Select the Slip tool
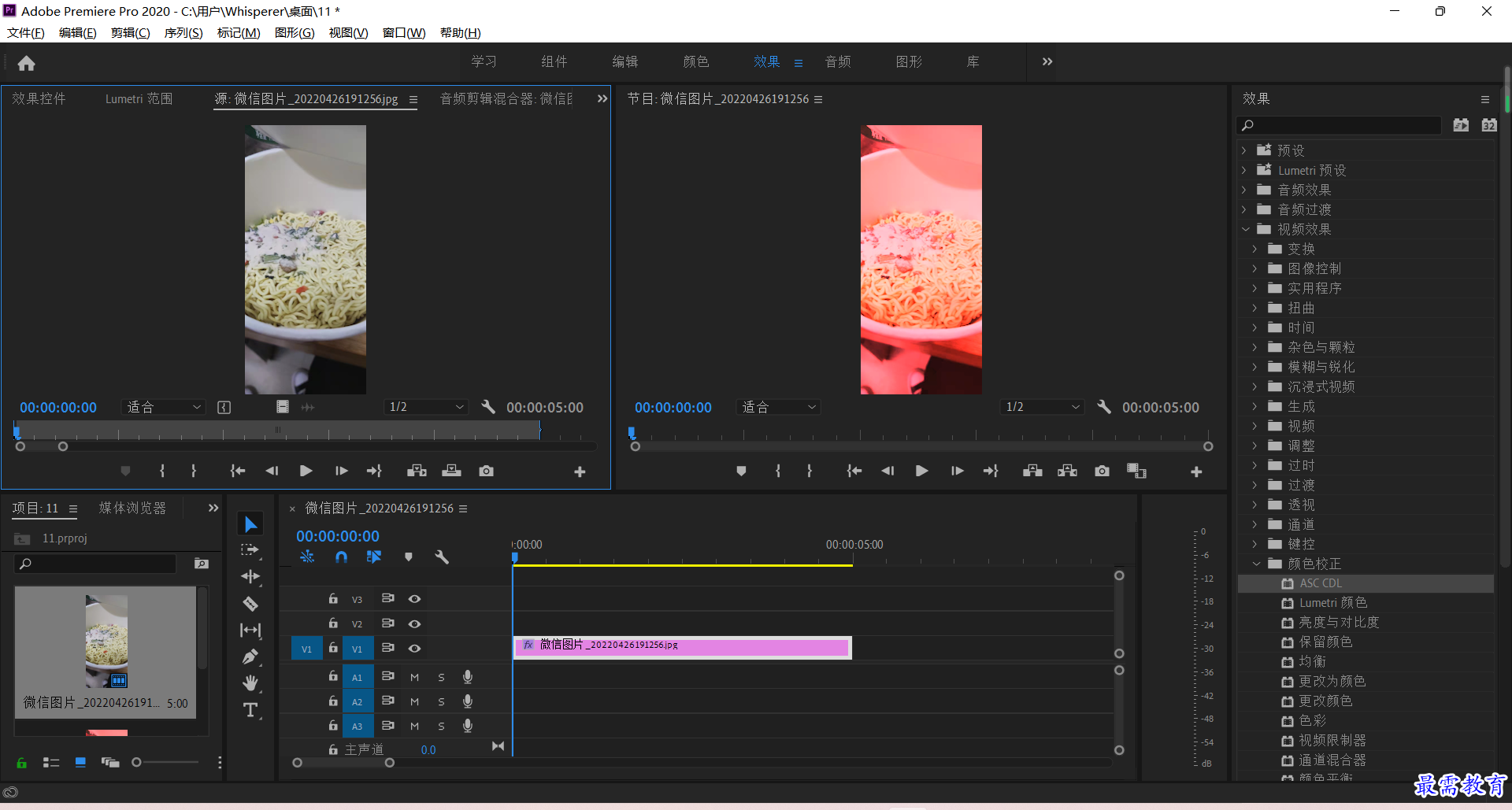Screen dimensions: 1512x810 coord(250,631)
